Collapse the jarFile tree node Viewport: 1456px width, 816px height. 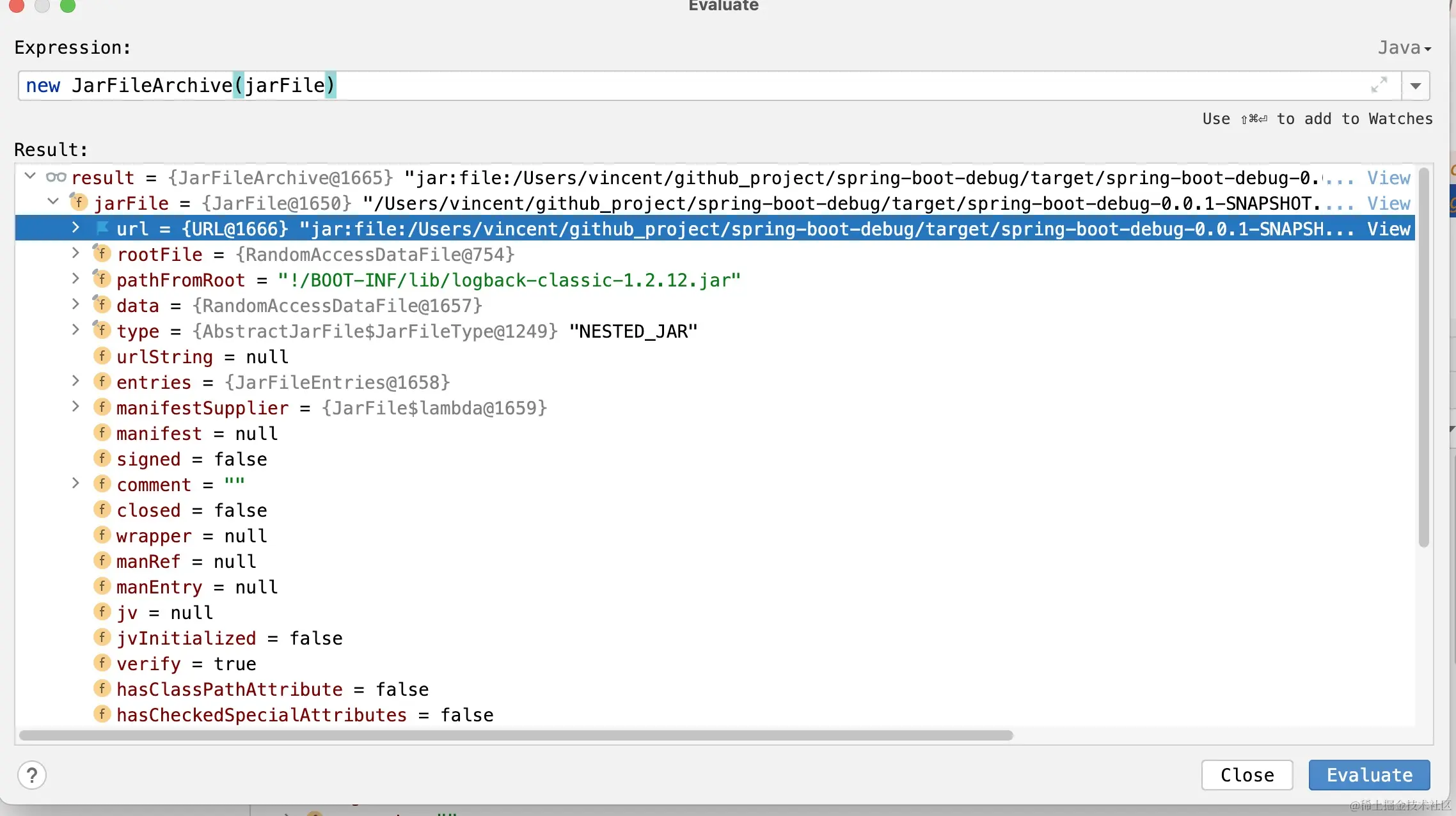pos(53,202)
